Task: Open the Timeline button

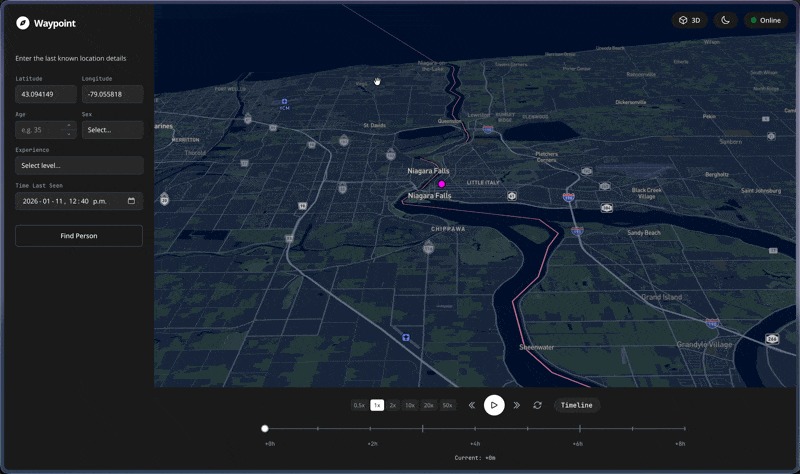Action: [577, 405]
